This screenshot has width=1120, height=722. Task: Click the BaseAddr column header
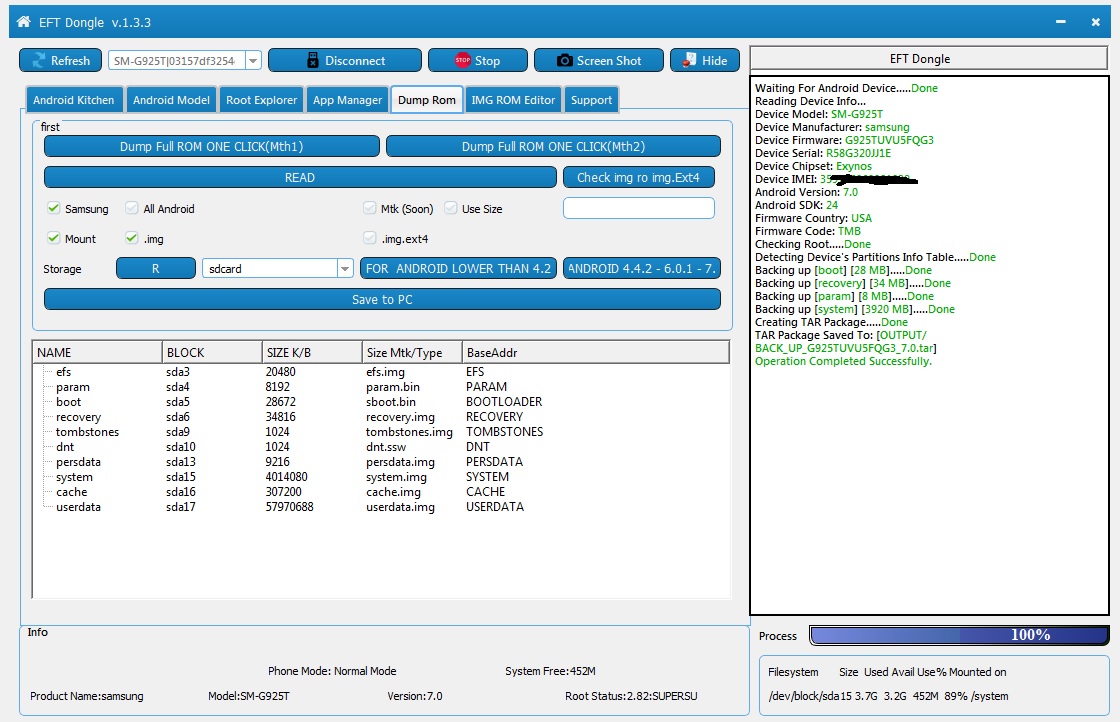596,352
